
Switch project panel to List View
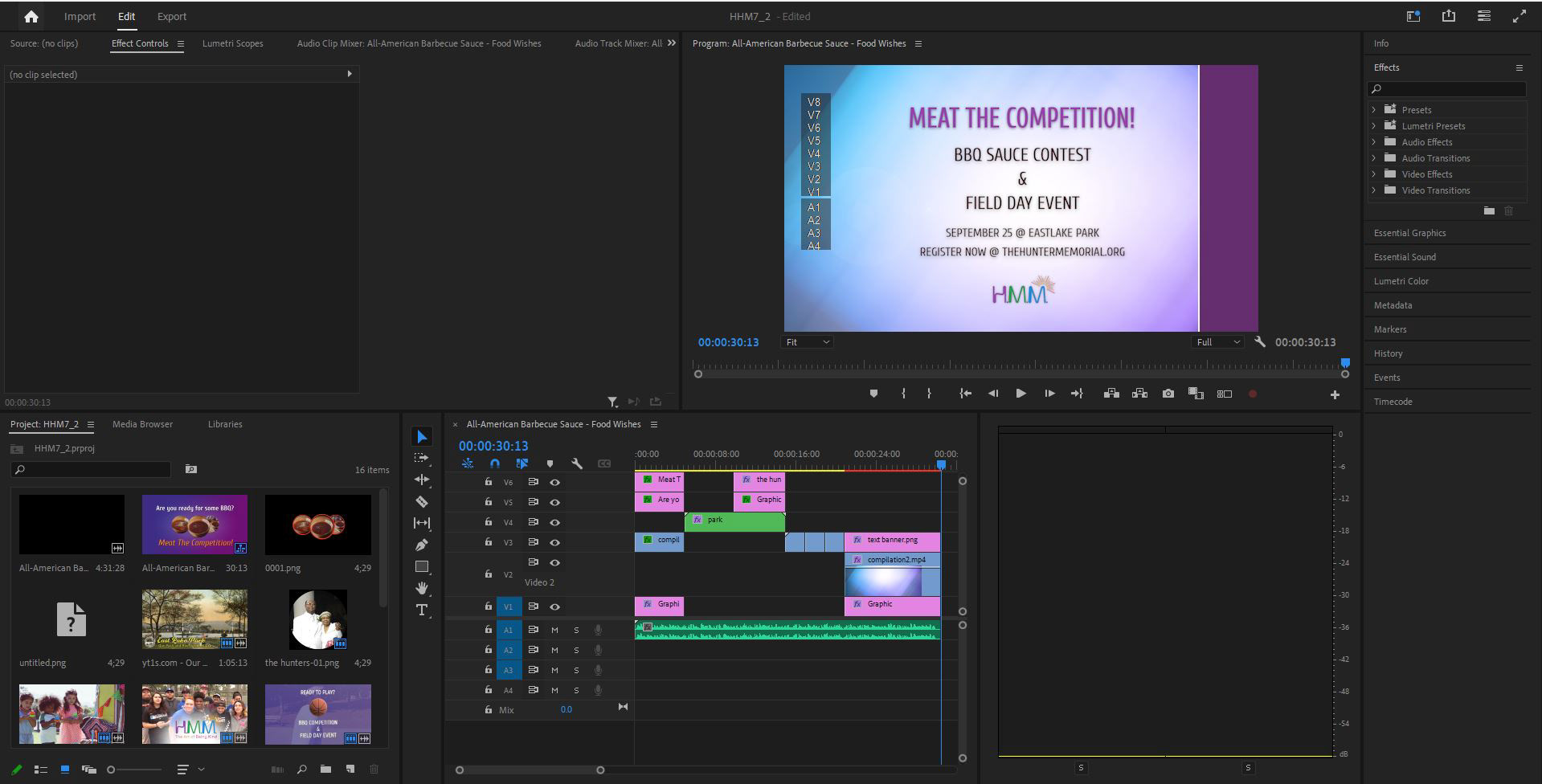click(41, 770)
